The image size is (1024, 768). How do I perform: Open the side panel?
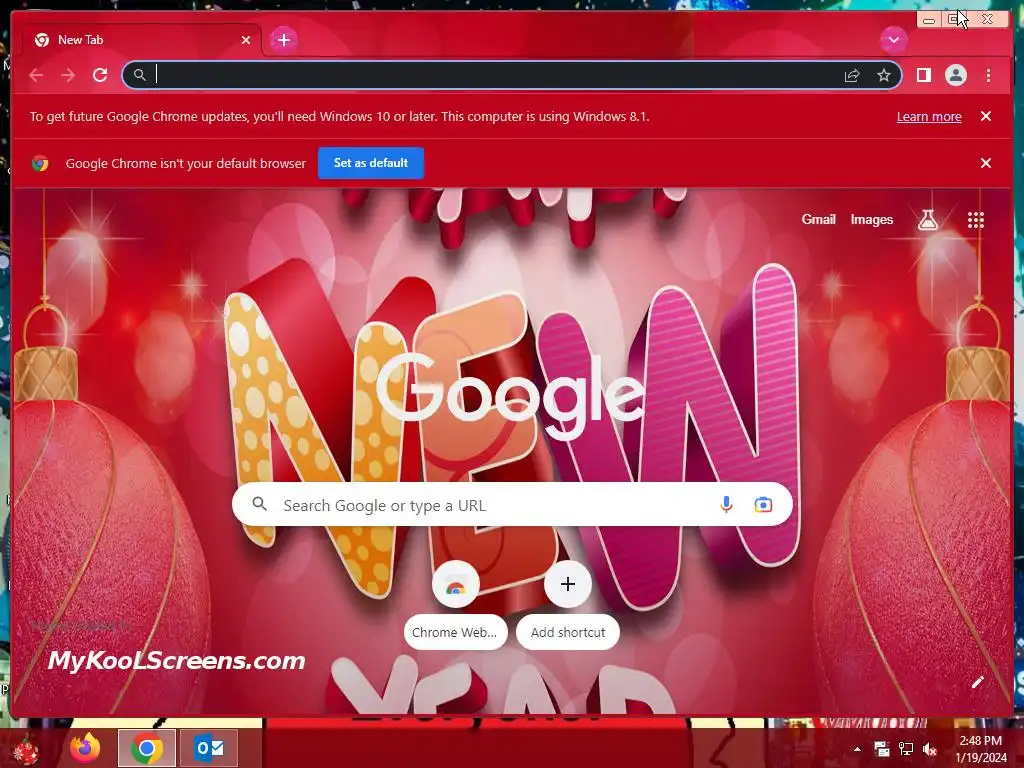click(923, 75)
